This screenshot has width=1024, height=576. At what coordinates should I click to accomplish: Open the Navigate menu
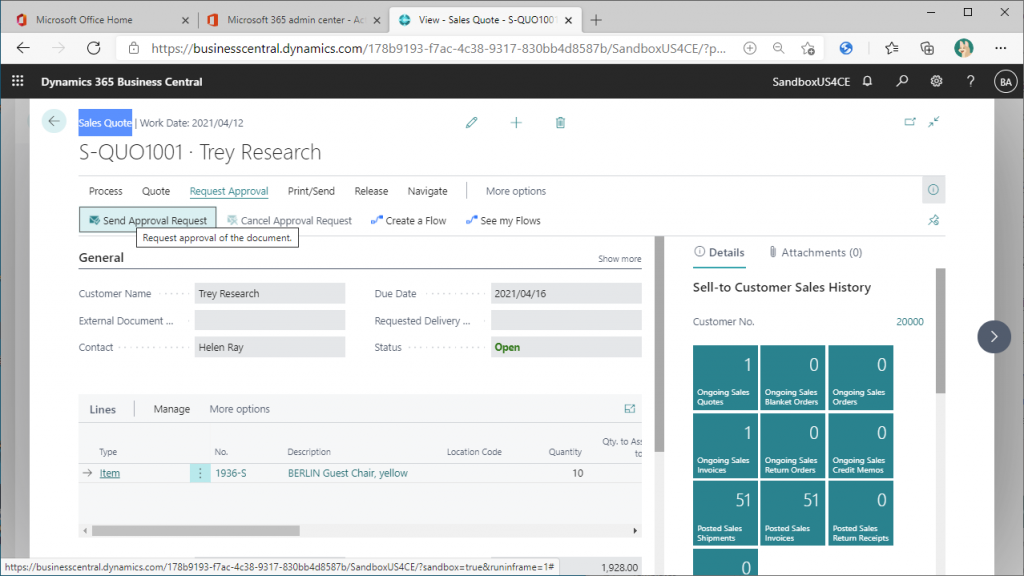tap(427, 191)
